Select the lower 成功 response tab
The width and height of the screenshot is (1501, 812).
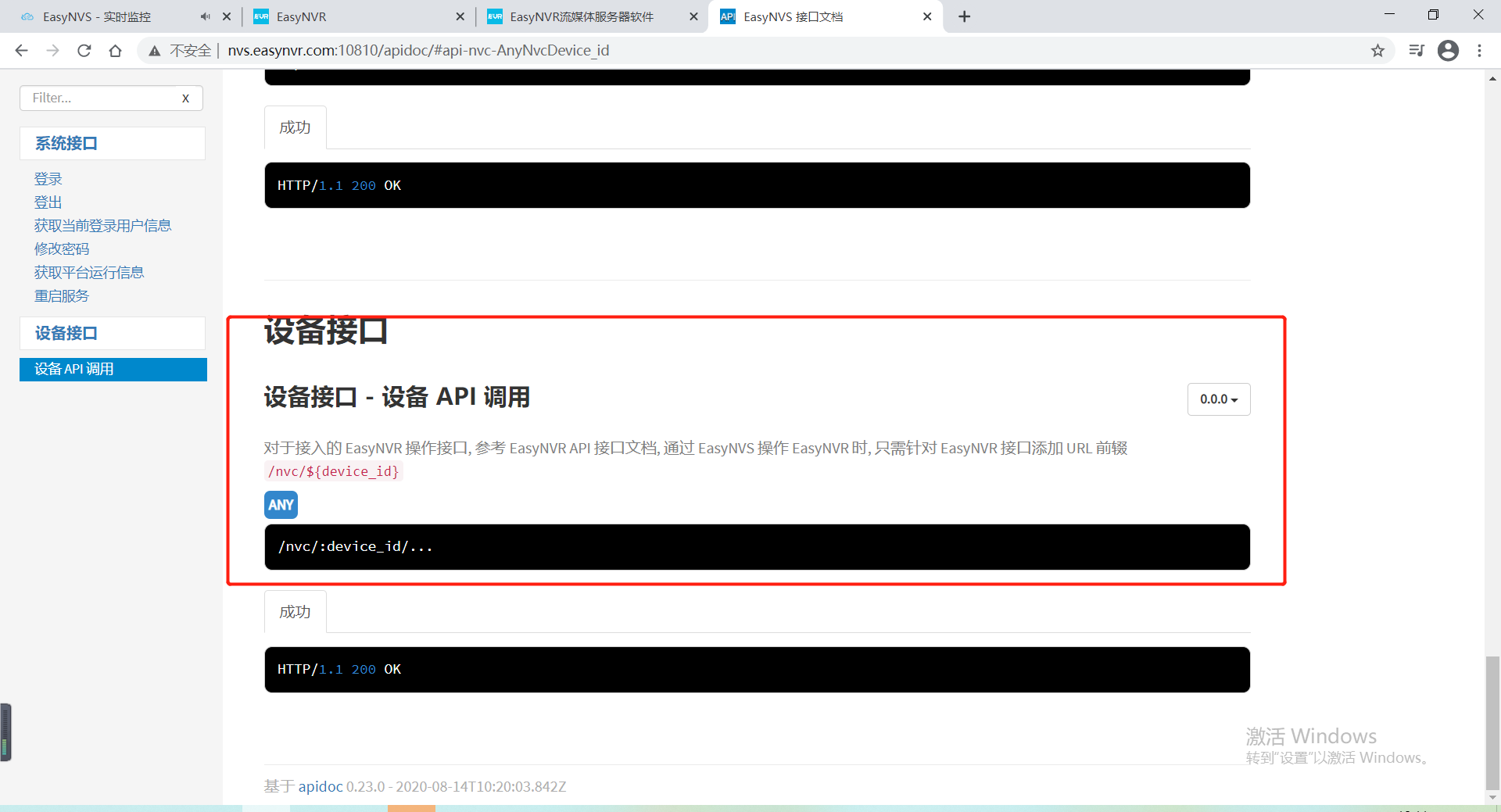click(295, 612)
